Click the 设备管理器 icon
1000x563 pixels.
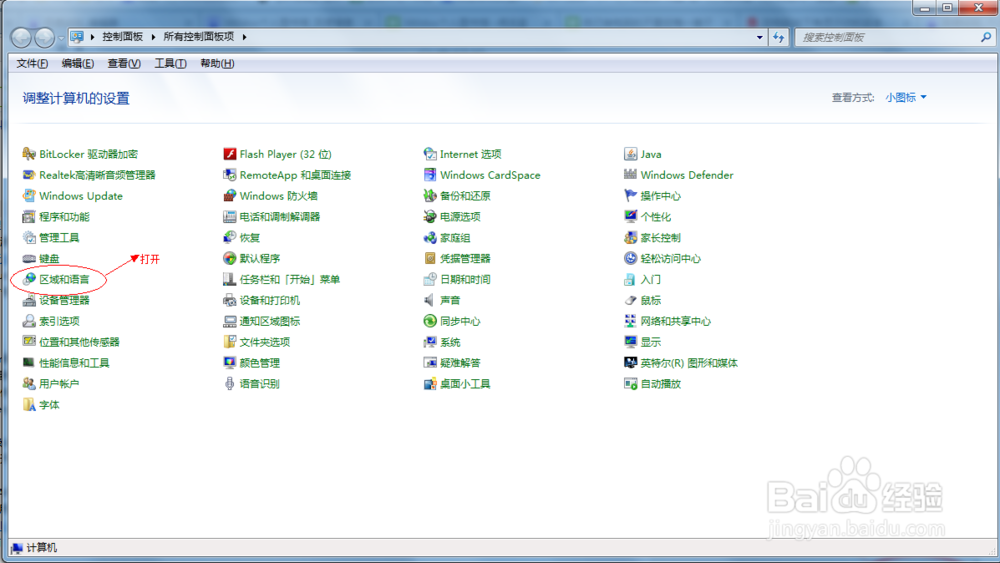click(29, 300)
